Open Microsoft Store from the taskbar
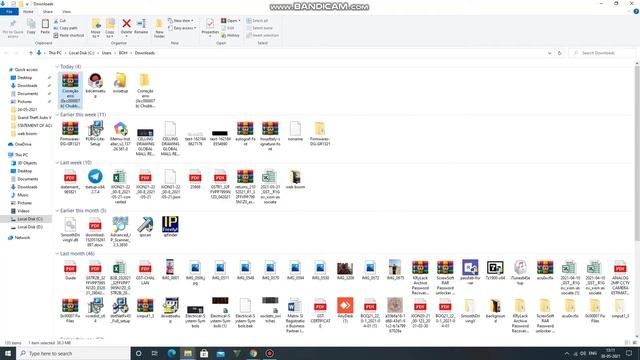 pyautogui.click(x=204, y=353)
